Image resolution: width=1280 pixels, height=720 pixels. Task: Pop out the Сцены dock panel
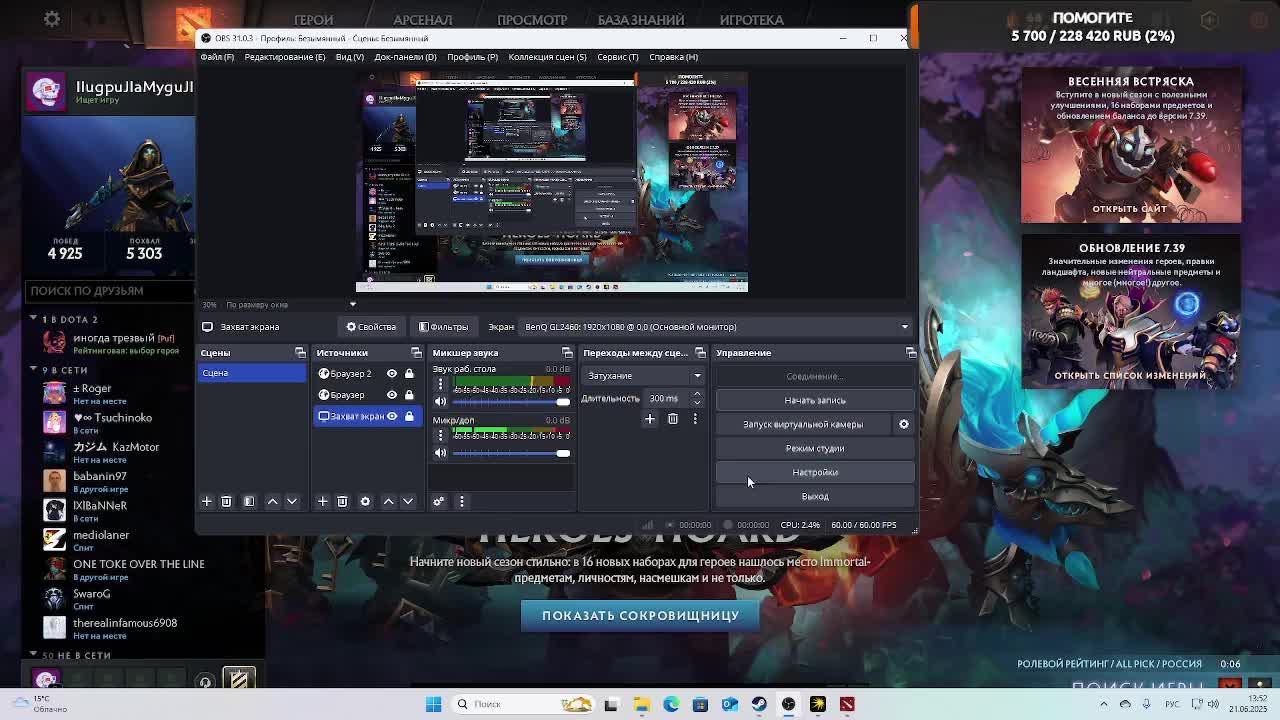(300, 353)
